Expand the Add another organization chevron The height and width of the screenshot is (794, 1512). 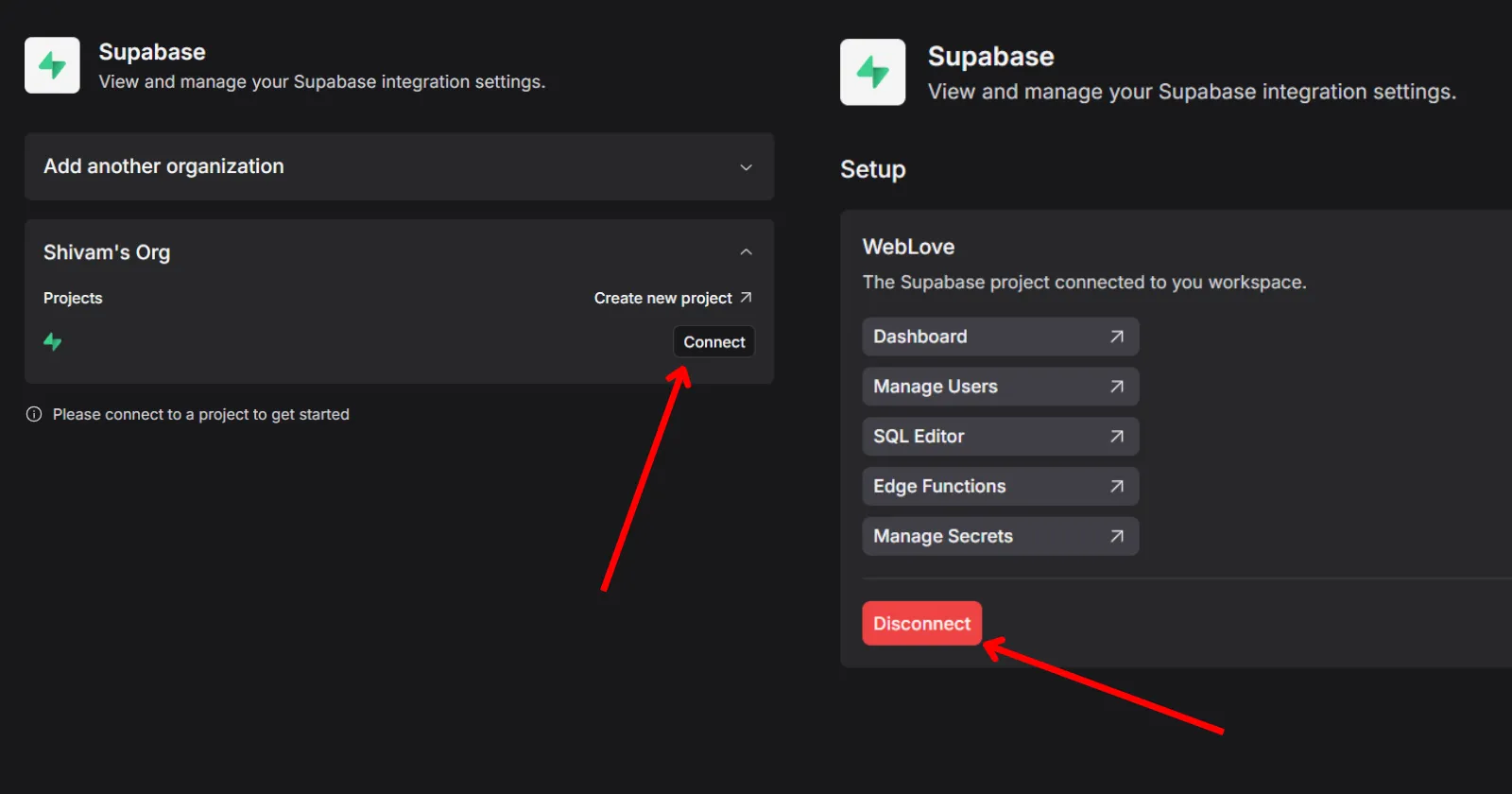tap(746, 167)
